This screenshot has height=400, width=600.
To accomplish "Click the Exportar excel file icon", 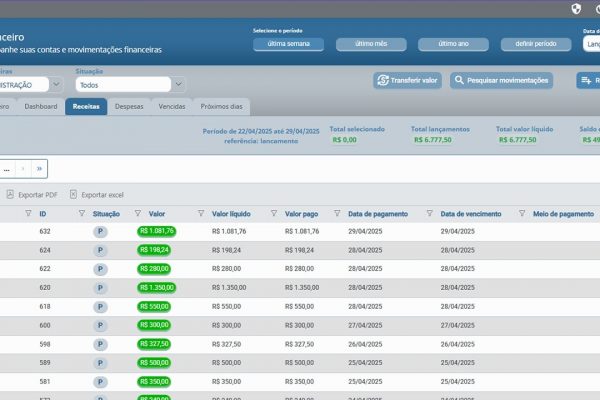I will pyautogui.click(x=73, y=194).
